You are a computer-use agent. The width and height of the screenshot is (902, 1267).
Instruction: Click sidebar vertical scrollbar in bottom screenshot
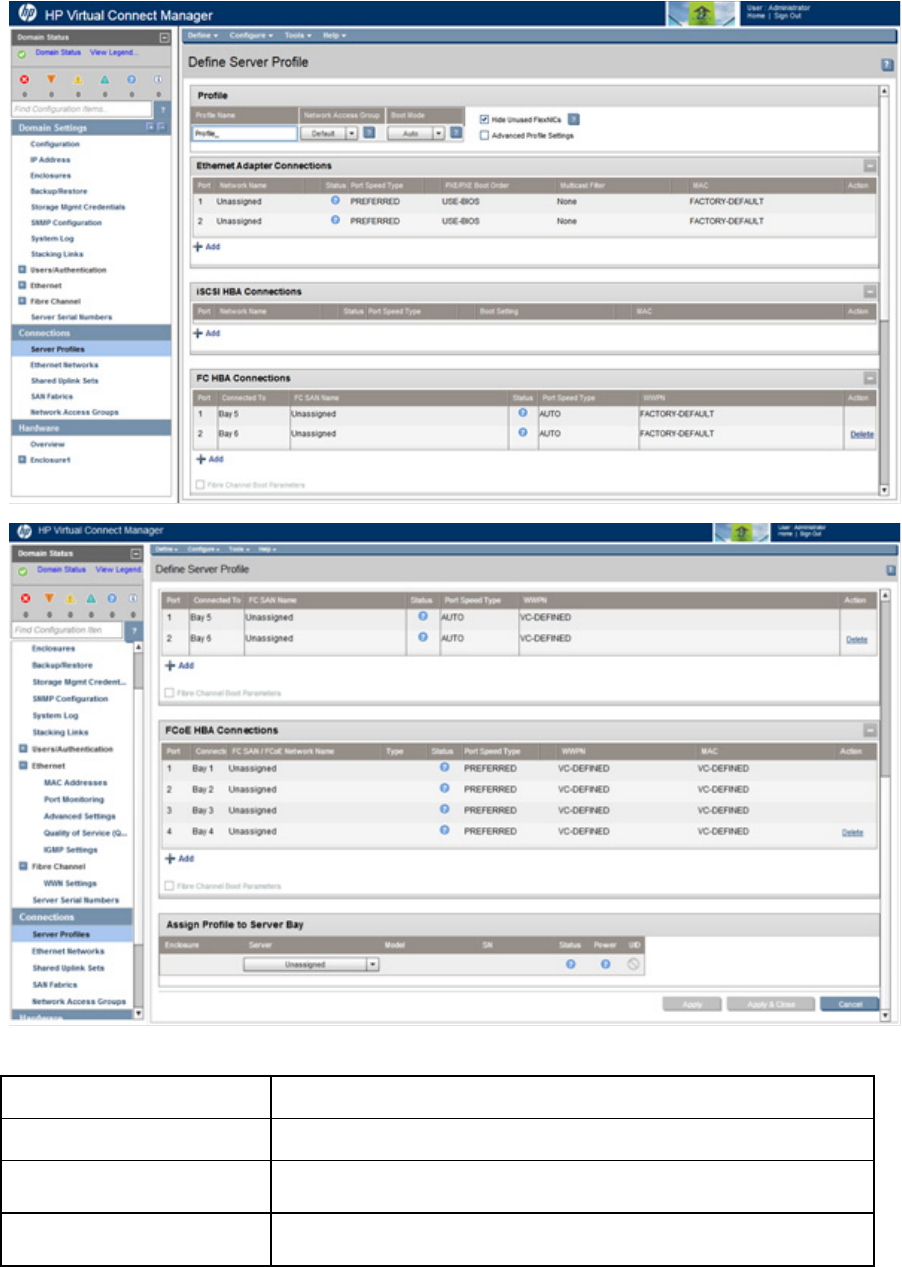tap(139, 830)
